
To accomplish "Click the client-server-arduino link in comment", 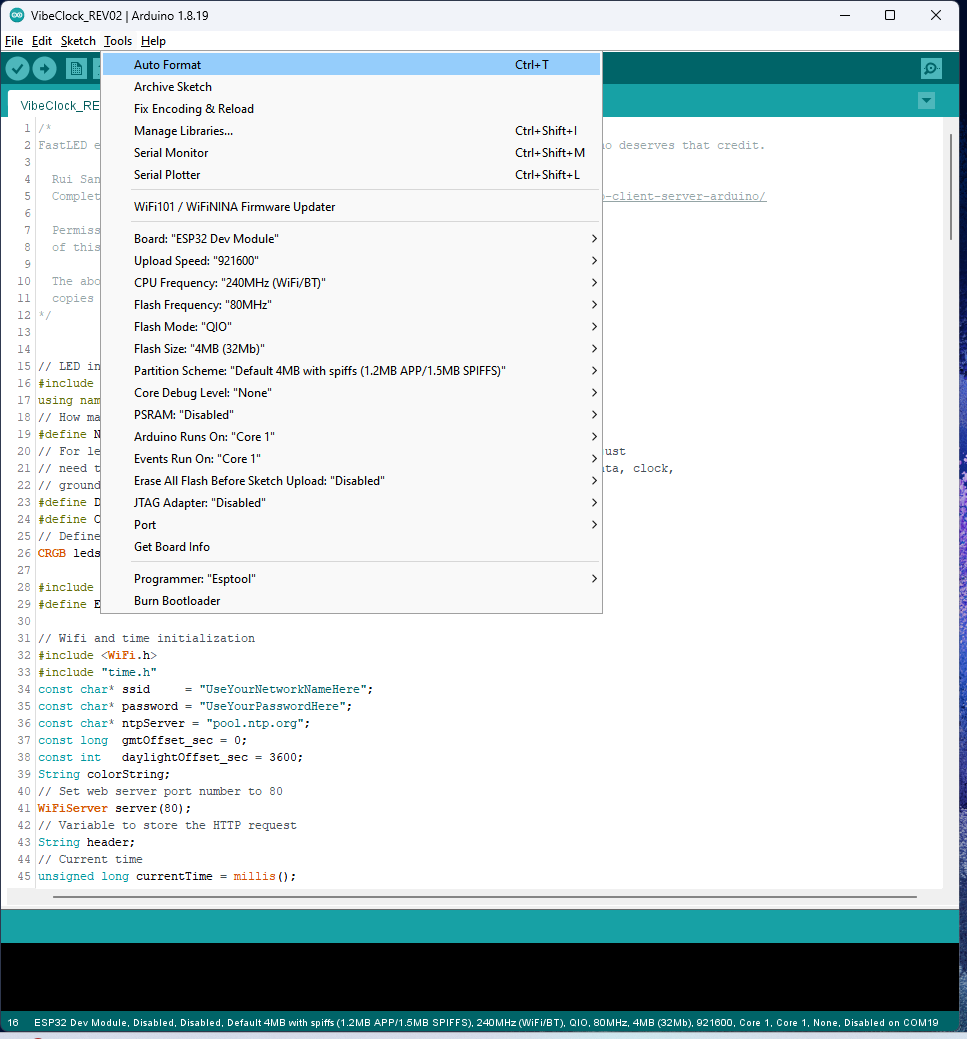I will [685, 196].
